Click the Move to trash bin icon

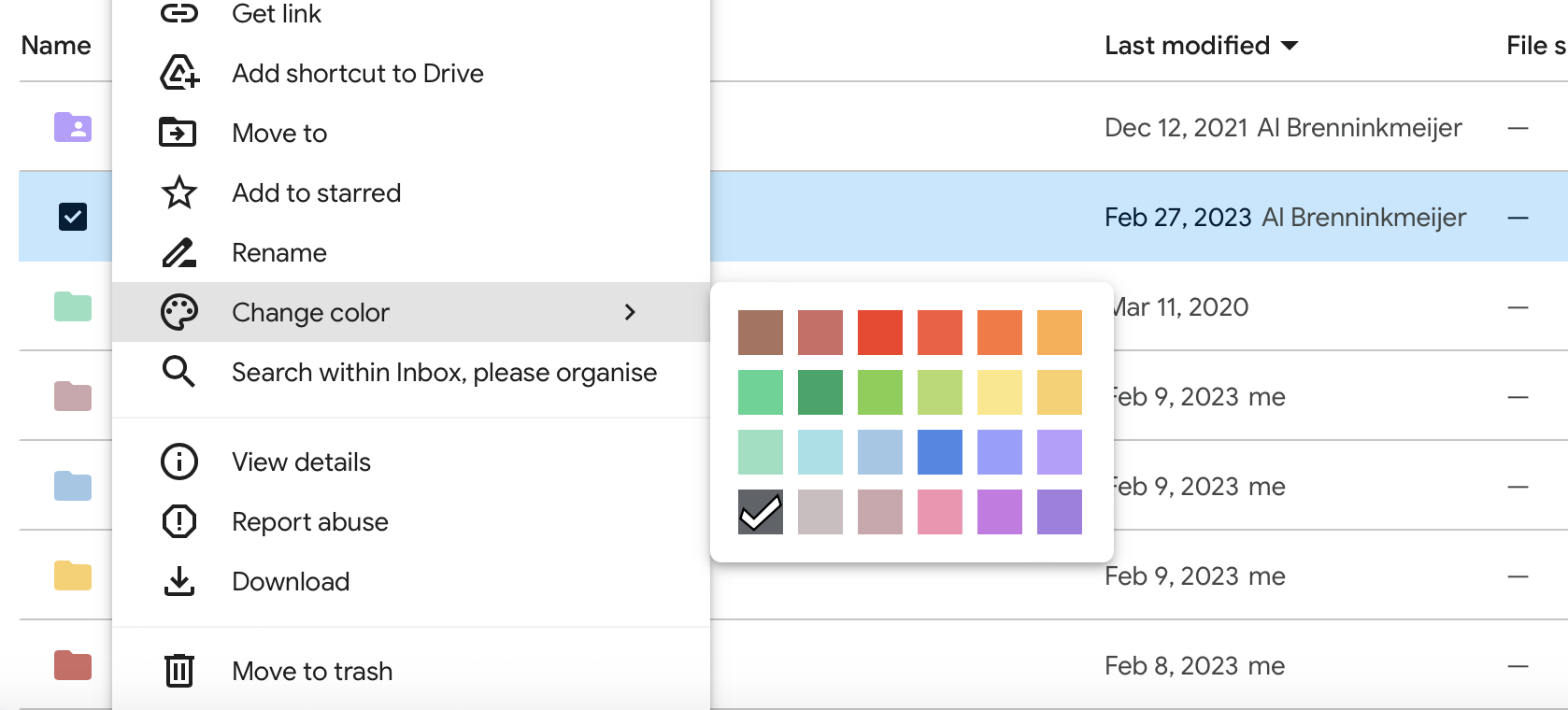pyautogui.click(x=178, y=671)
